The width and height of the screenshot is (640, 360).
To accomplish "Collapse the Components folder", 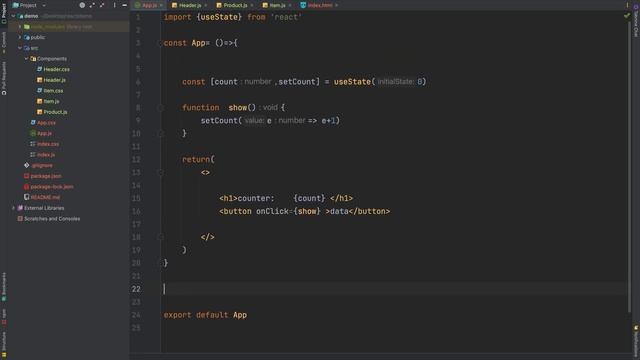I will (x=26, y=59).
